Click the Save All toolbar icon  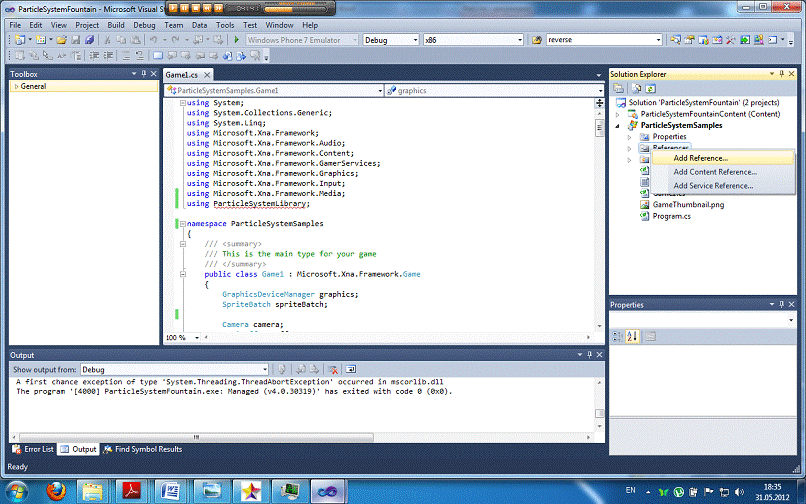pos(89,40)
